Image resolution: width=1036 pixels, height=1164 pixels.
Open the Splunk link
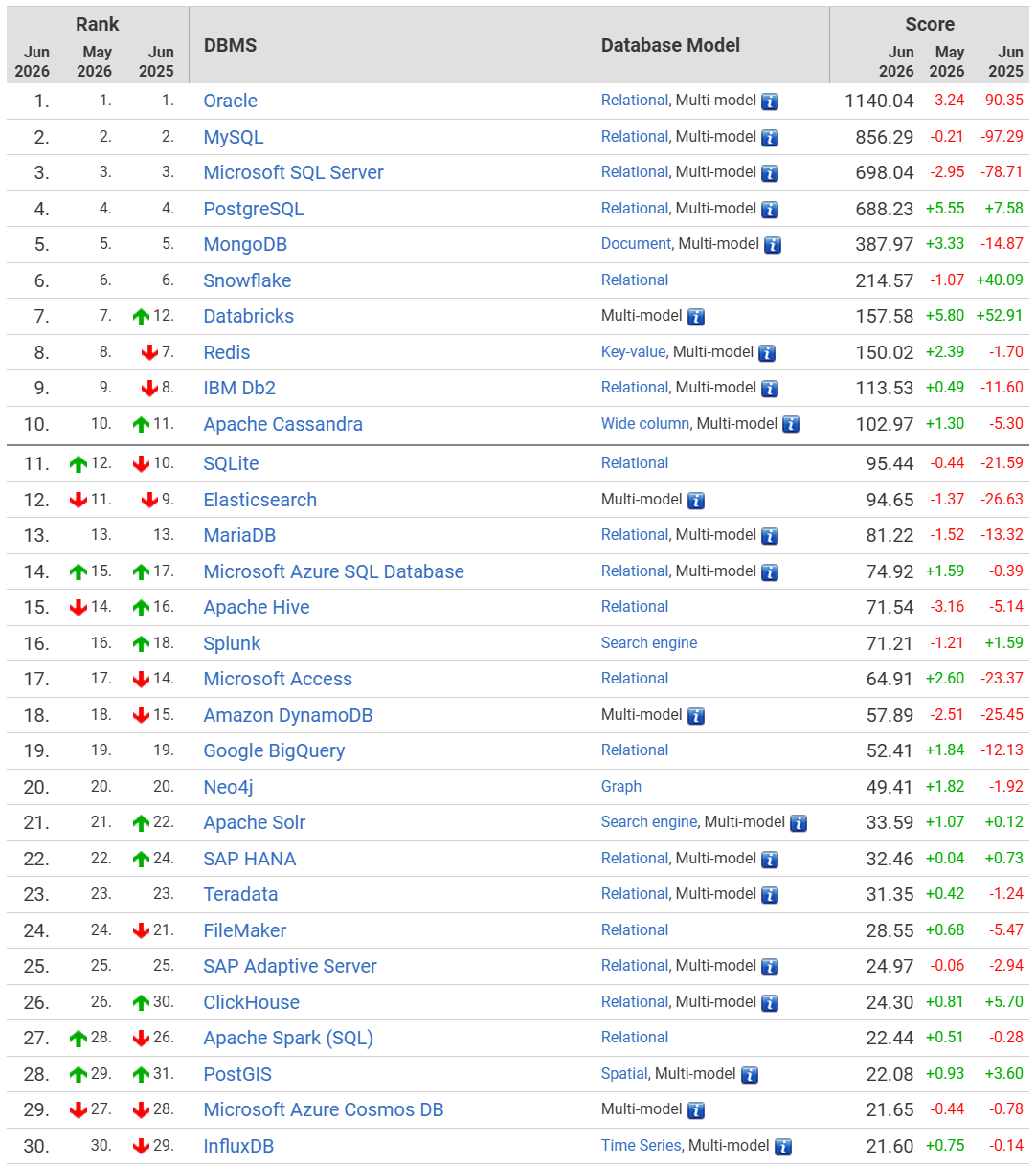point(233,643)
